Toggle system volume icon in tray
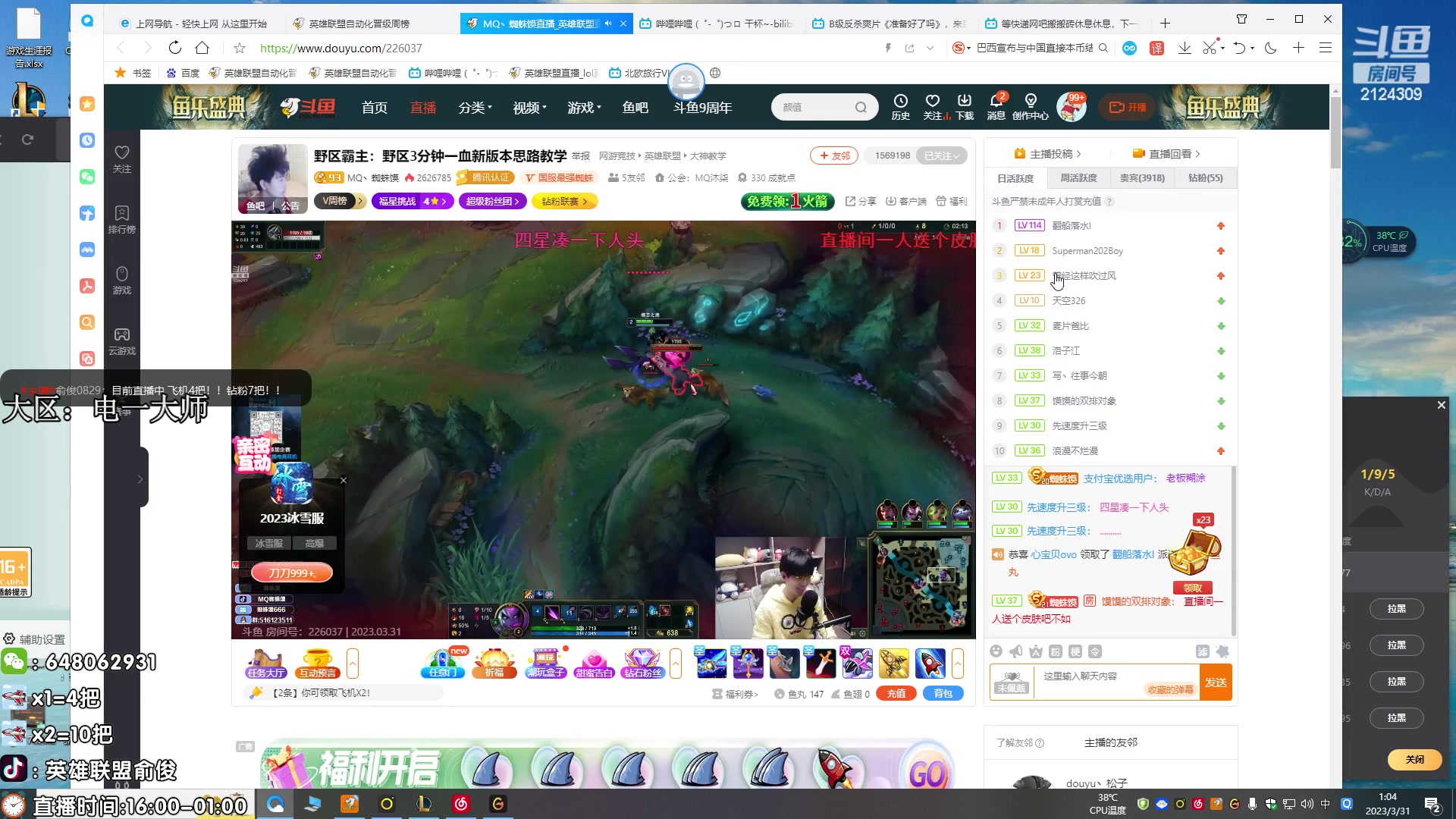This screenshot has height=819, width=1456. tap(1307, 804)
